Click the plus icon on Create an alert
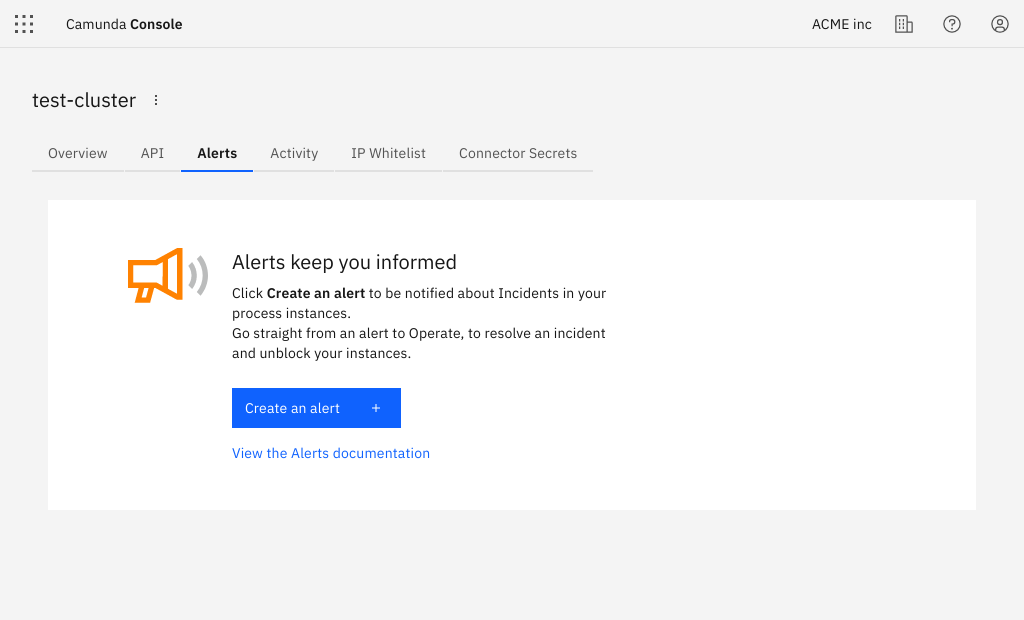 [x=376, y=408]
